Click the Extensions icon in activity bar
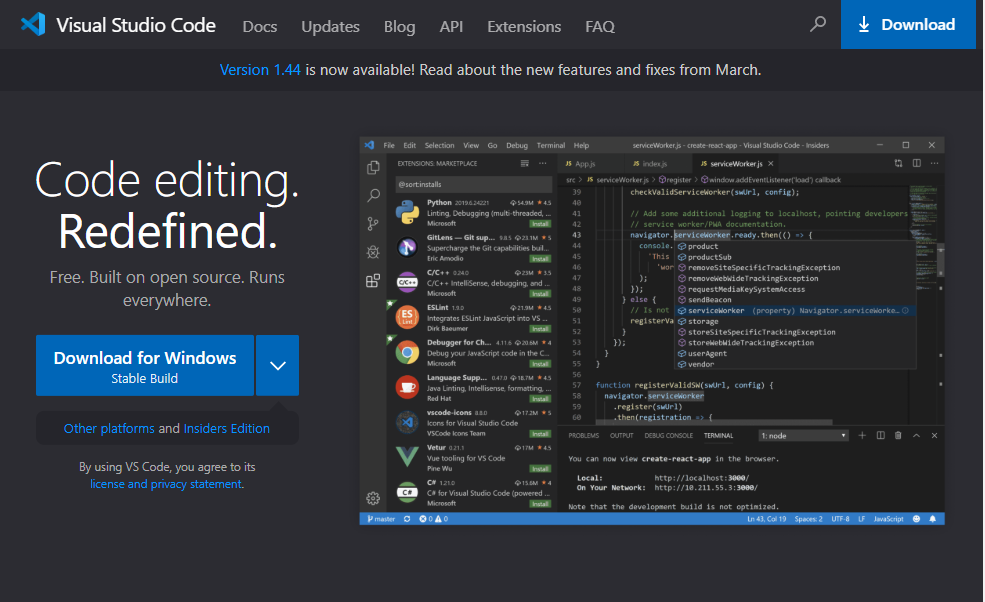Viewport: 985px width, 602px height. (373, 280)
